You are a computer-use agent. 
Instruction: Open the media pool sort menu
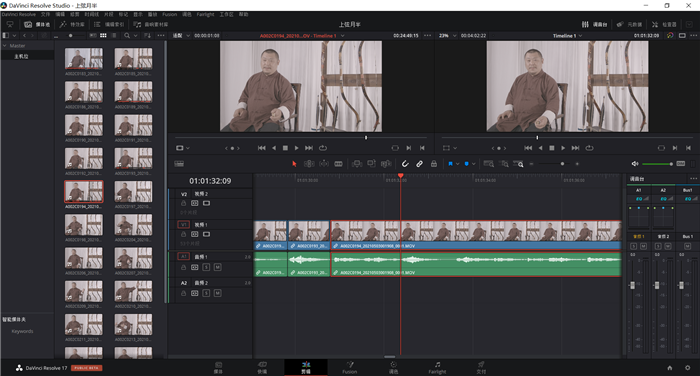(147, 35)
